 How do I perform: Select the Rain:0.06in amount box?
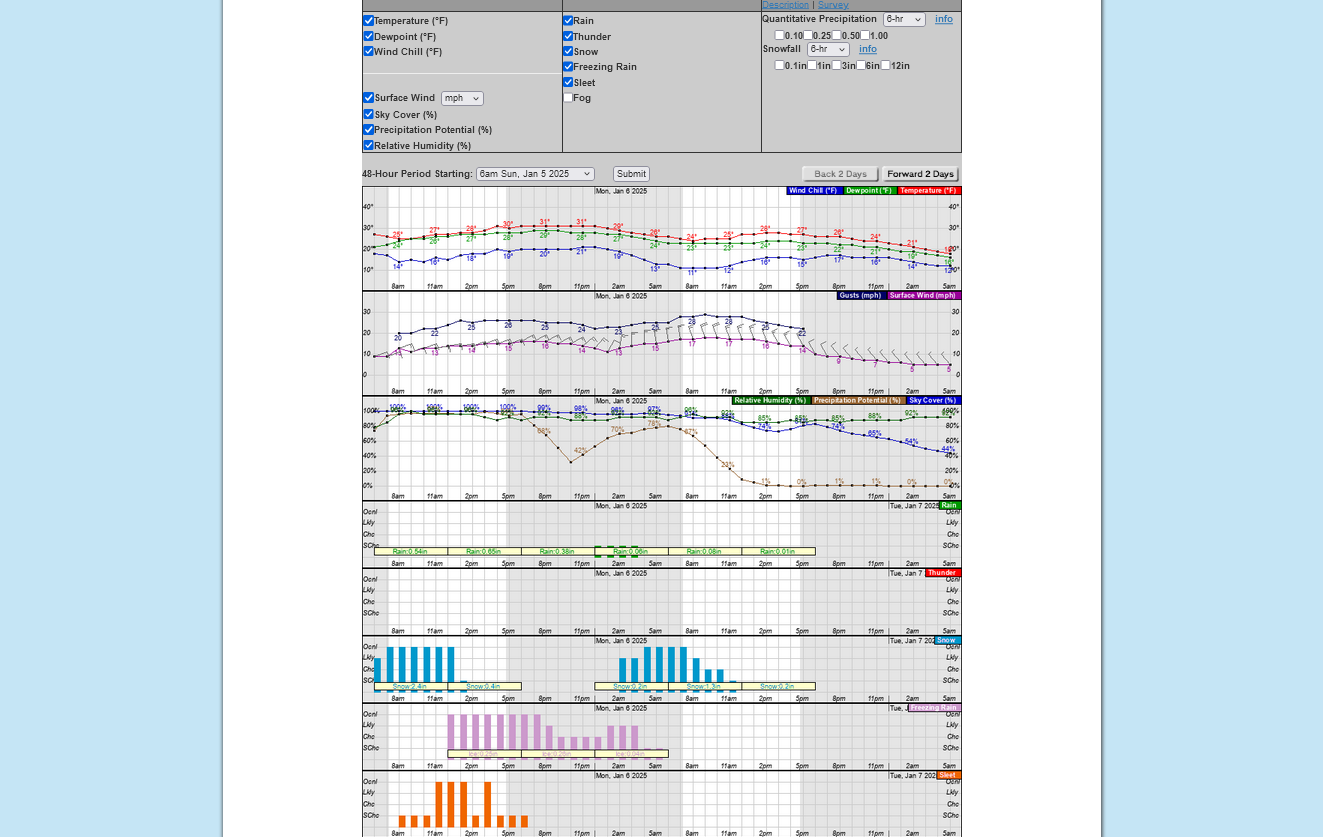click(631, 551)
